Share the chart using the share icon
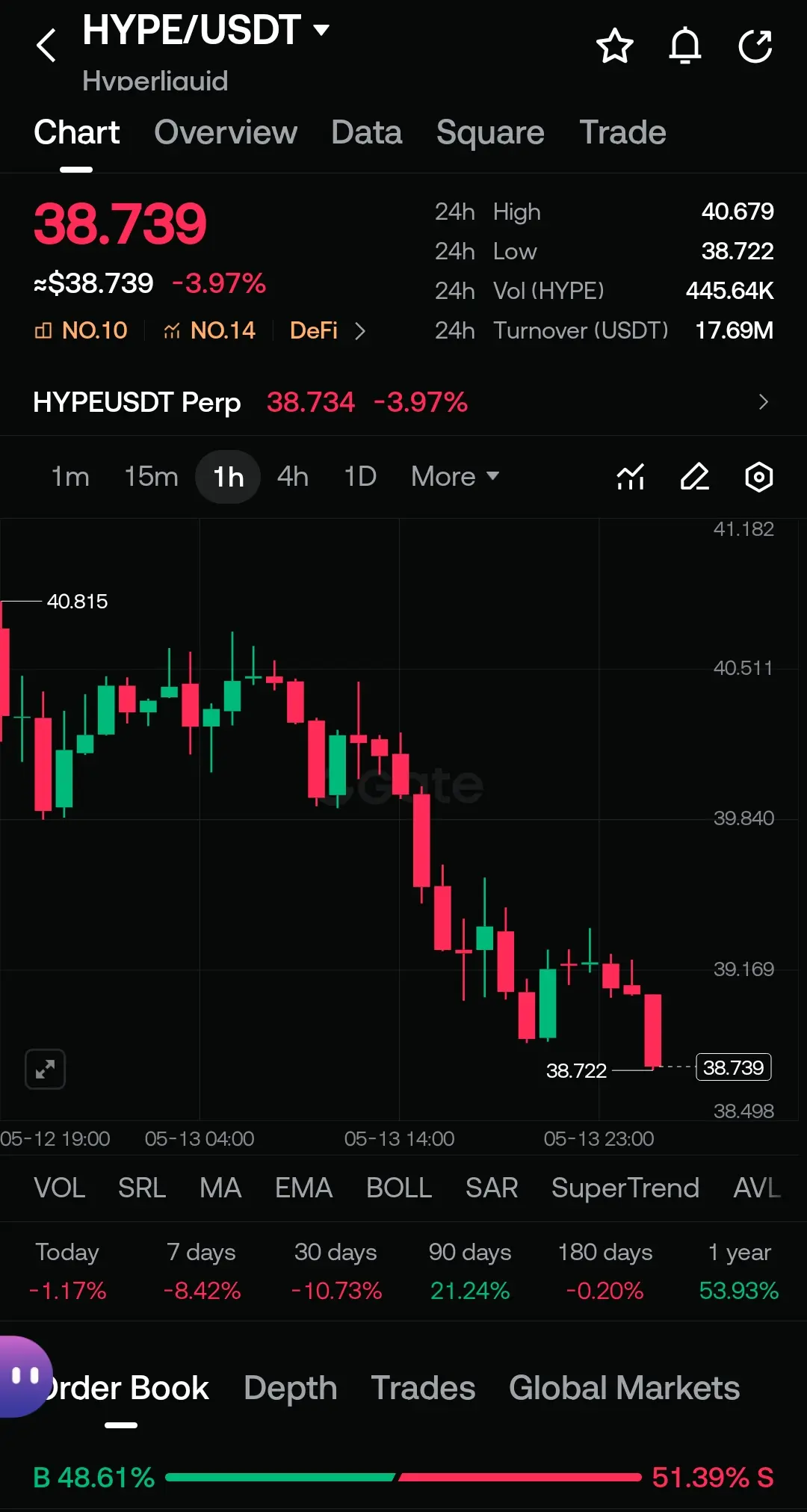Image resolution: width=807 pixels, height=1512 pixels. tap(755, 46)
